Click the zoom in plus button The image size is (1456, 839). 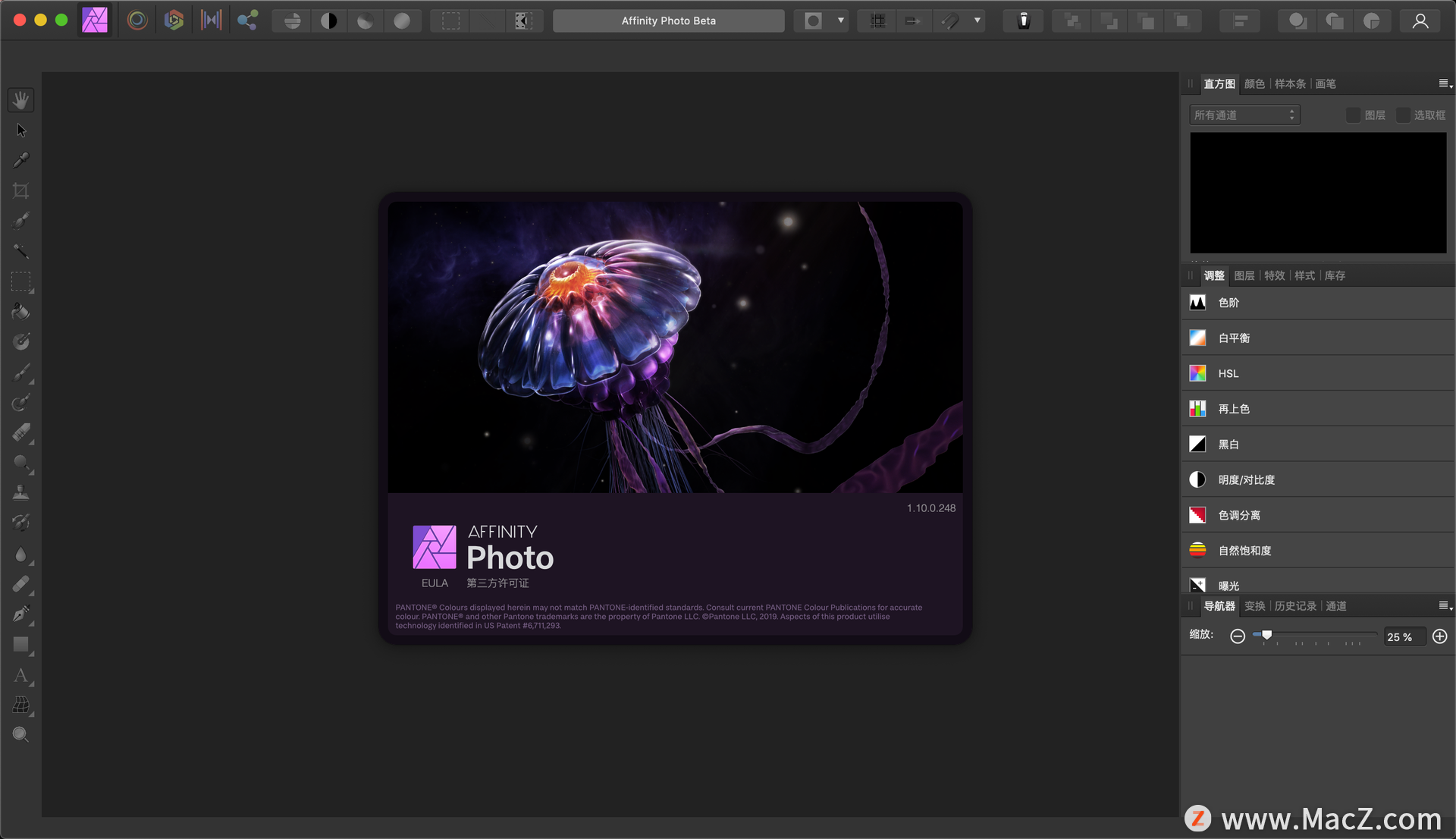1440,636
